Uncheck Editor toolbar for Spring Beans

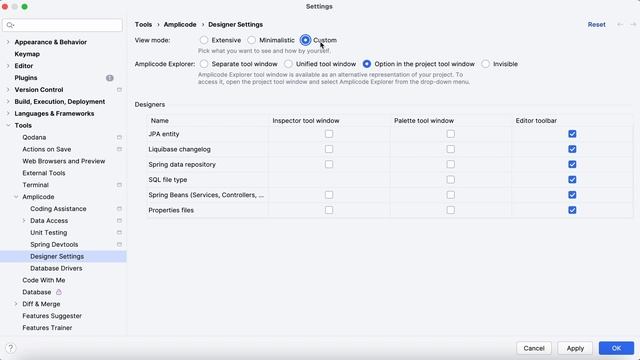click(572, 195)
